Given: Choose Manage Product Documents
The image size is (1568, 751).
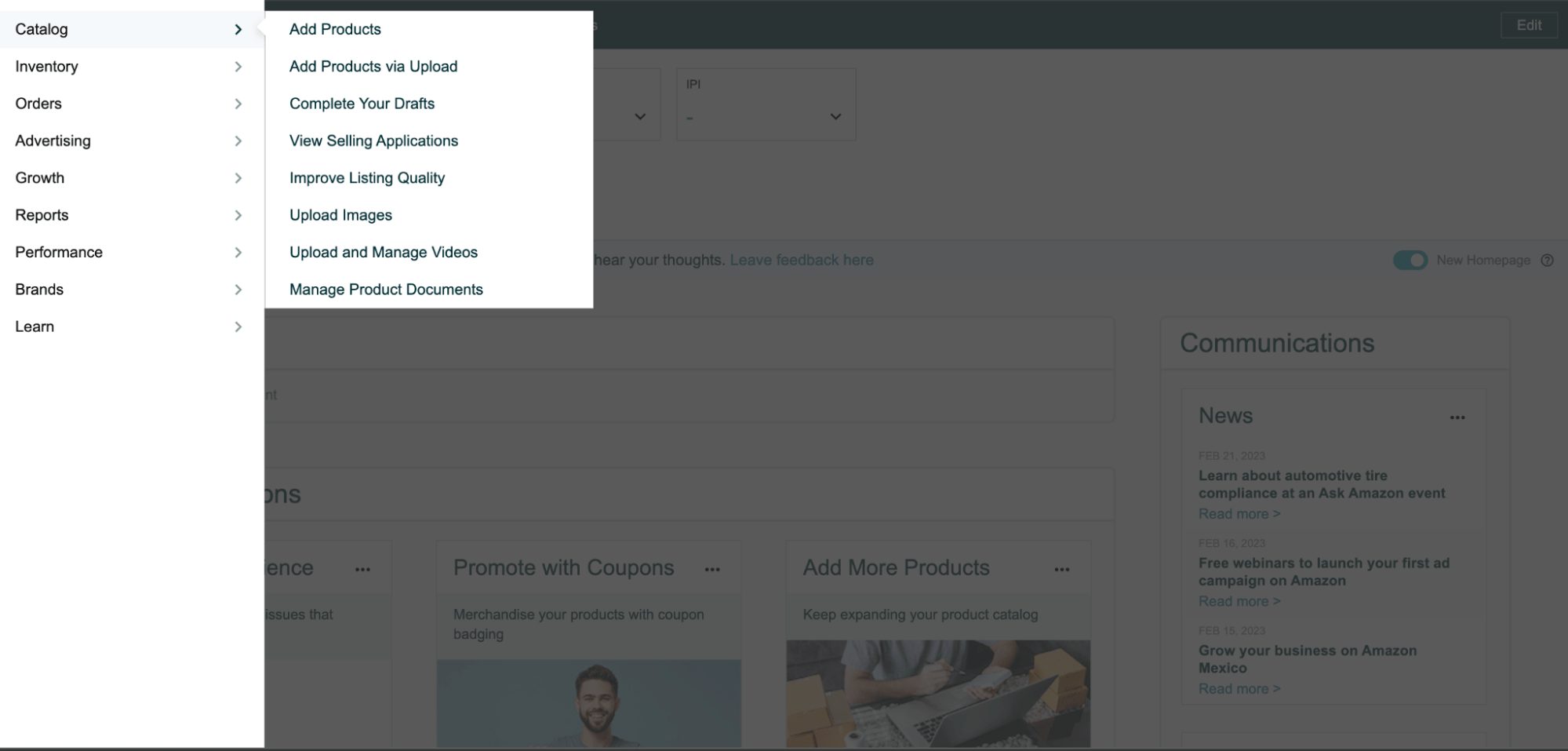Looking at the screenshot, I should pyautogui.click(x=386, y=289).
